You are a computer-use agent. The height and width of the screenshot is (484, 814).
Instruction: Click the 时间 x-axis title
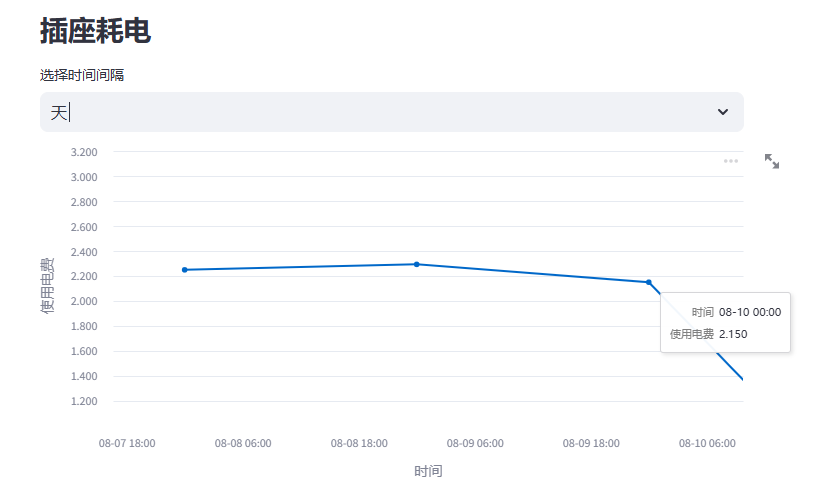[428, 471]
